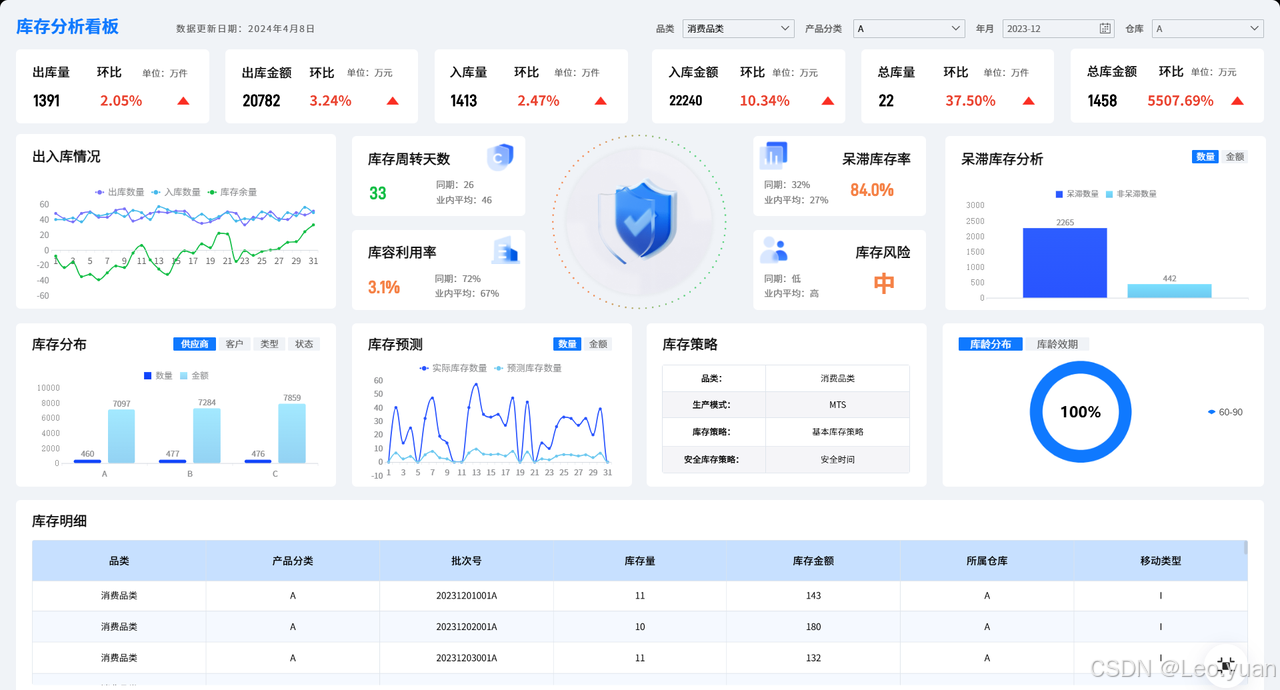Viewport: 1280px width, 690px height.
Task: Click the 移动类型 column header
Action: click(1160, 561)
